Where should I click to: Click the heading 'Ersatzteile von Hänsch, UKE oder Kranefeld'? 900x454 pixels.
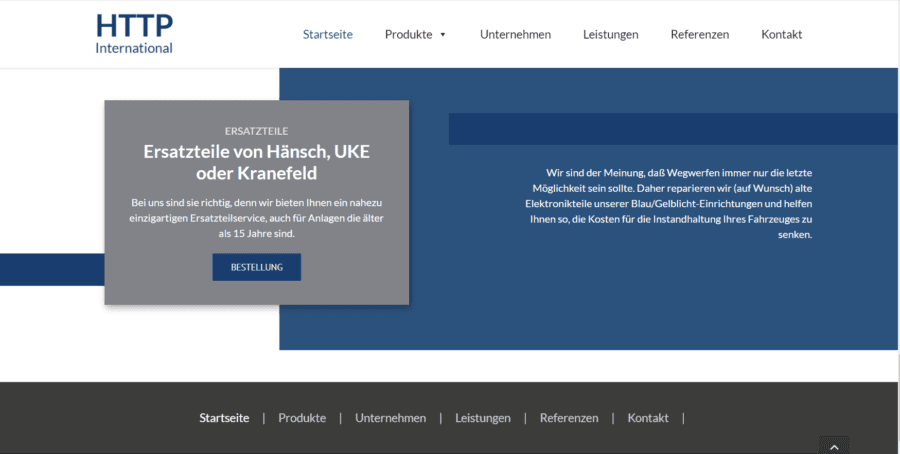coord(257,162)
